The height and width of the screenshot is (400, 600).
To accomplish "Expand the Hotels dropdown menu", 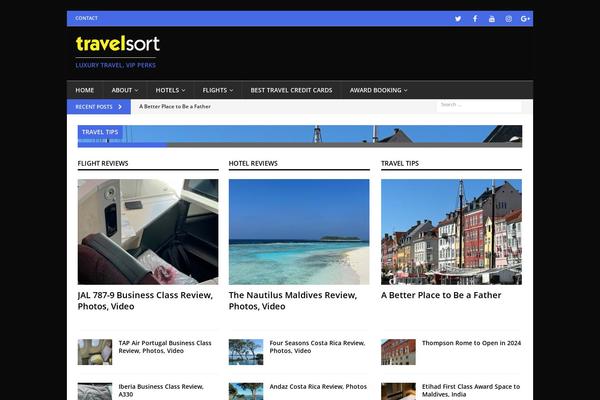I will pyautogui.click(x=170, y=90).
